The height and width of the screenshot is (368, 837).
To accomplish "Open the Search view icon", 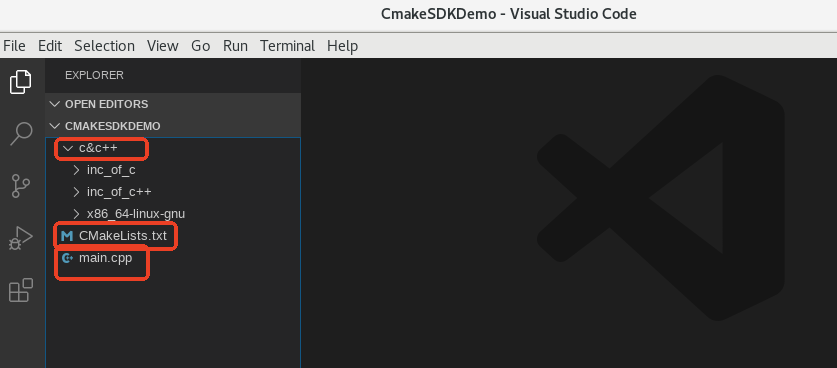I will pos(21,133).
